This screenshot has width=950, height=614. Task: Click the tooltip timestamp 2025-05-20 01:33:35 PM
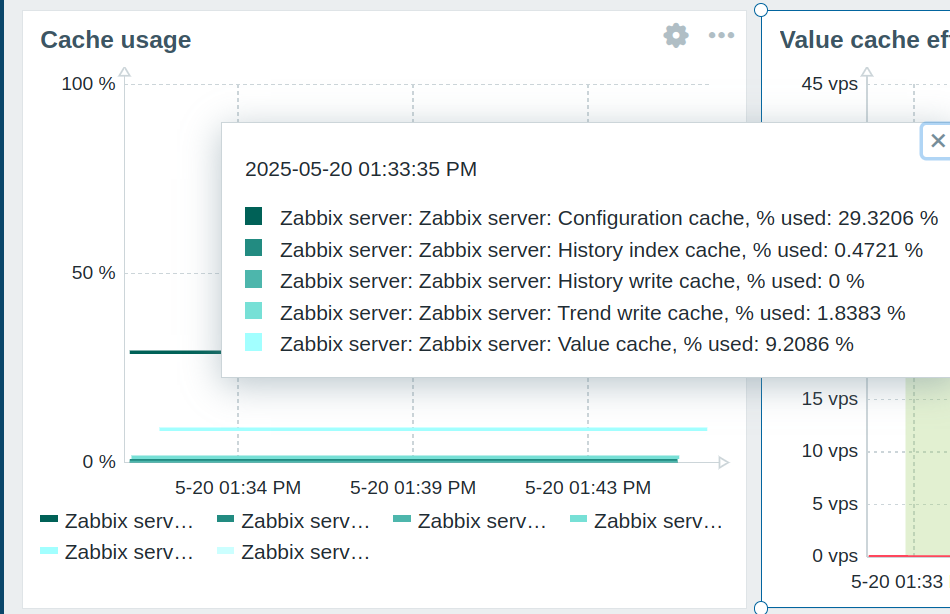[360, 169]
